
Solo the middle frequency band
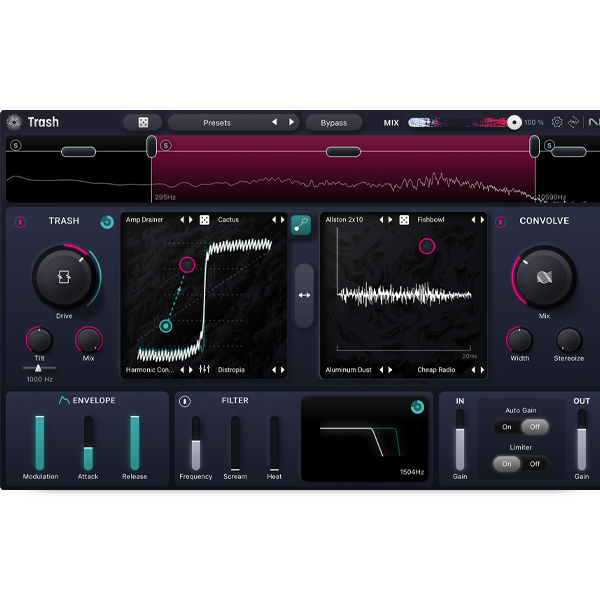pos(166,146)
